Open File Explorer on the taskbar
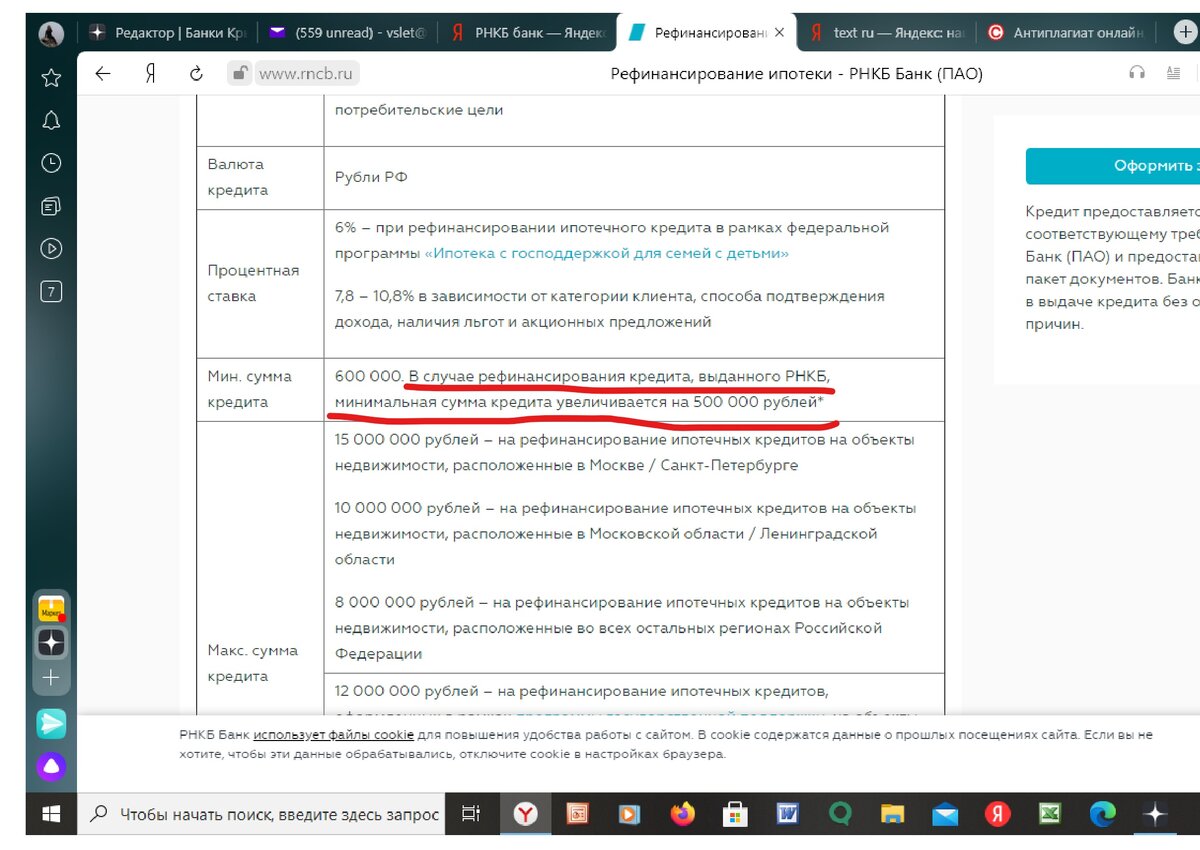The image size is (1200, 850). click(x=892, y=814)
